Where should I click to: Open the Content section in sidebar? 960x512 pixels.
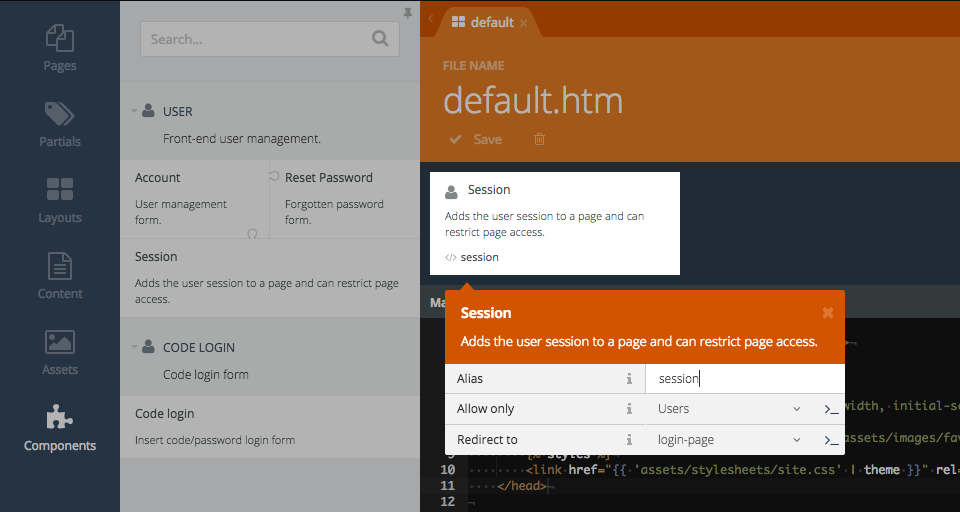[60, 276]
